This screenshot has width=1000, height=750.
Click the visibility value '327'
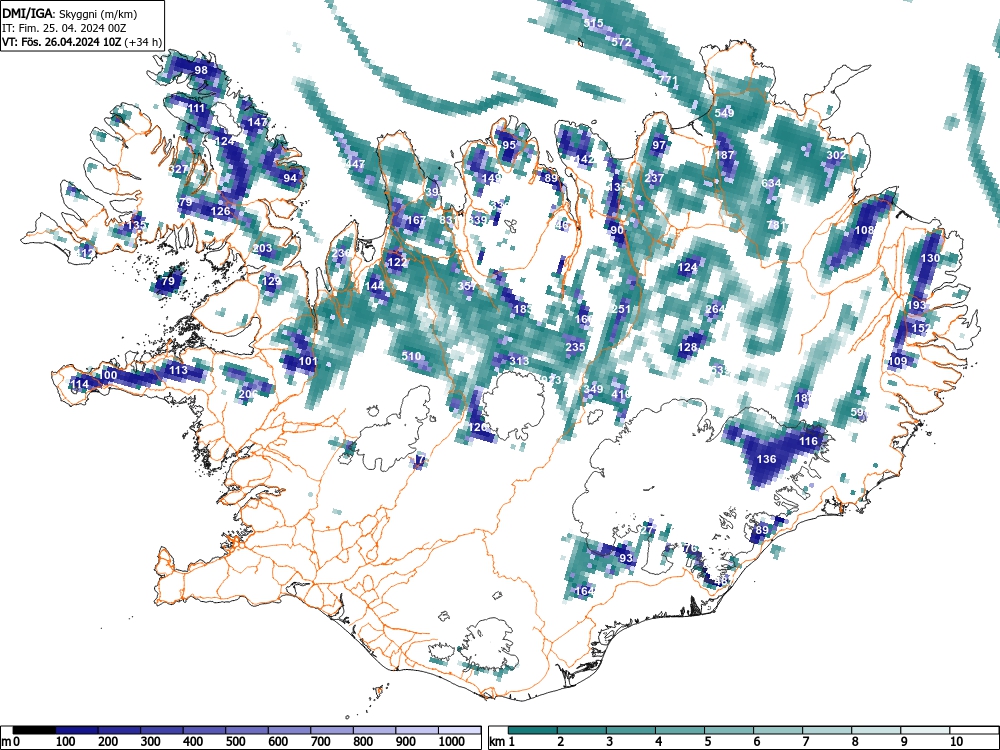coord(179,169)
